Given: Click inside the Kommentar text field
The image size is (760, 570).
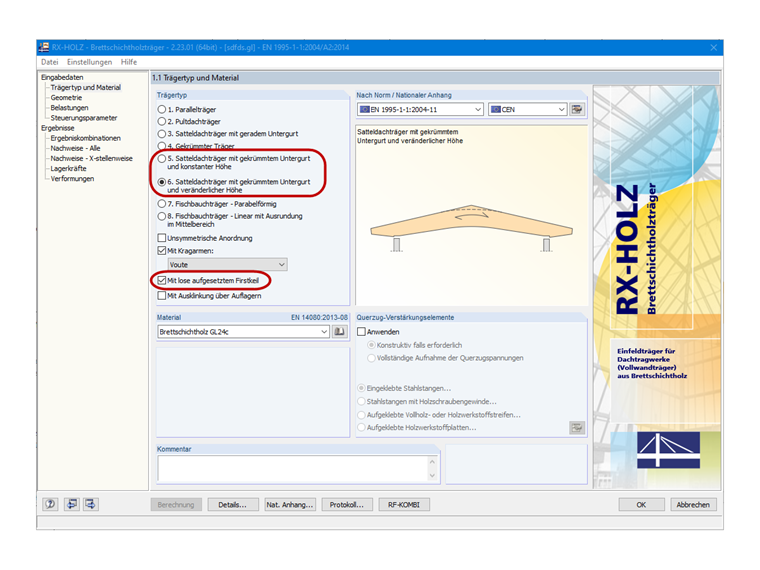Looking at the screenshot, I should pos(292,469).
